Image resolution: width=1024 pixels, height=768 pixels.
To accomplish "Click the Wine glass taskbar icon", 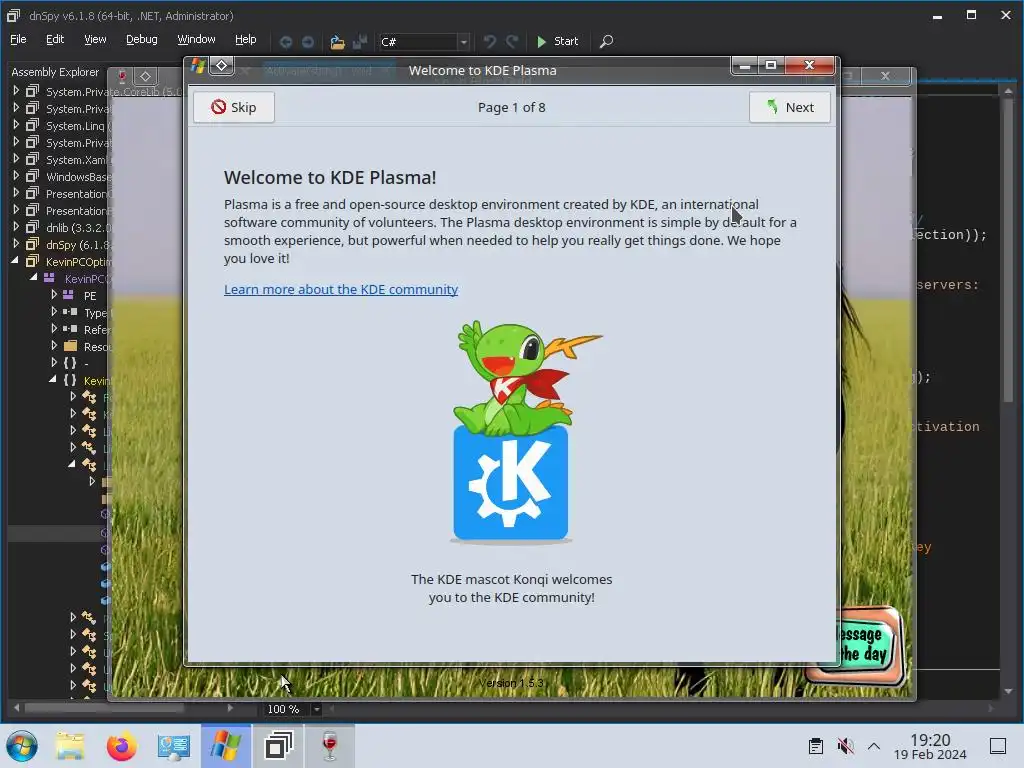I will click(330, 746).
